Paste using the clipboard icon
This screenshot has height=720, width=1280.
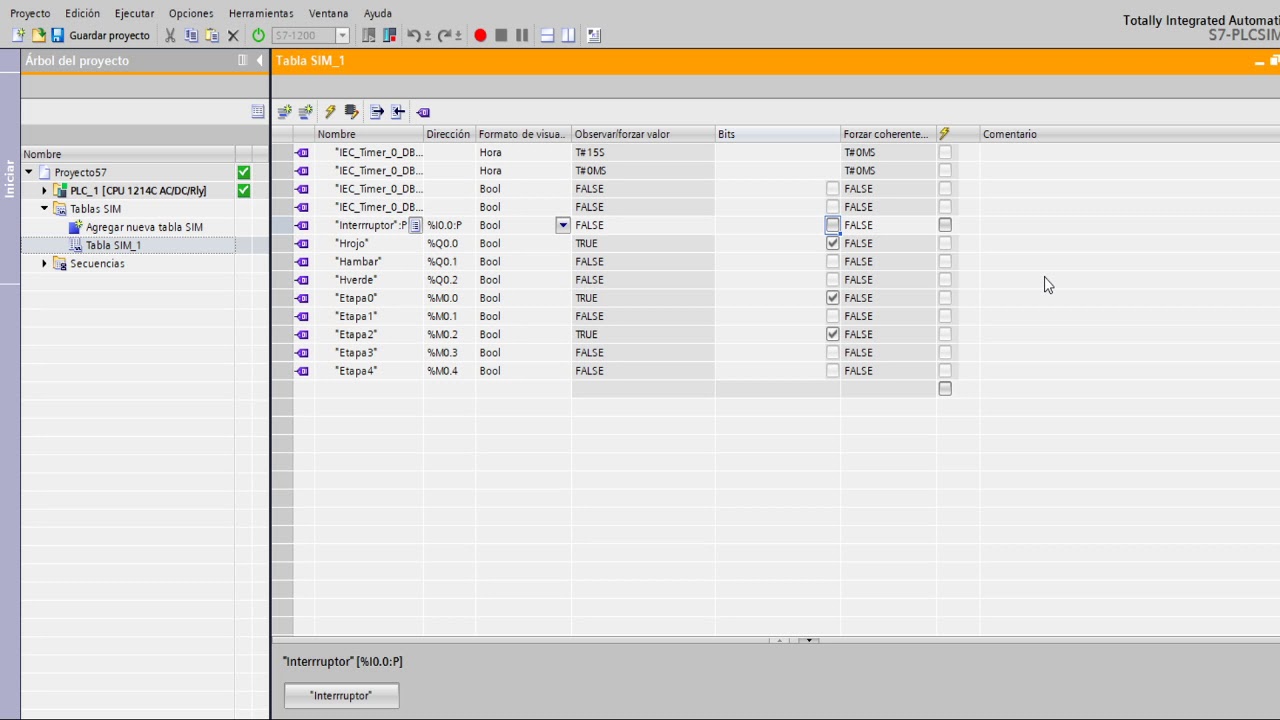212,35
